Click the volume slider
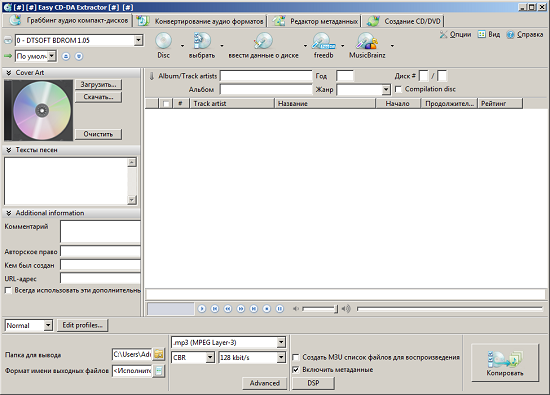This screenshot has width=550, height=395. pyautogui.click(x=320, y=309)
